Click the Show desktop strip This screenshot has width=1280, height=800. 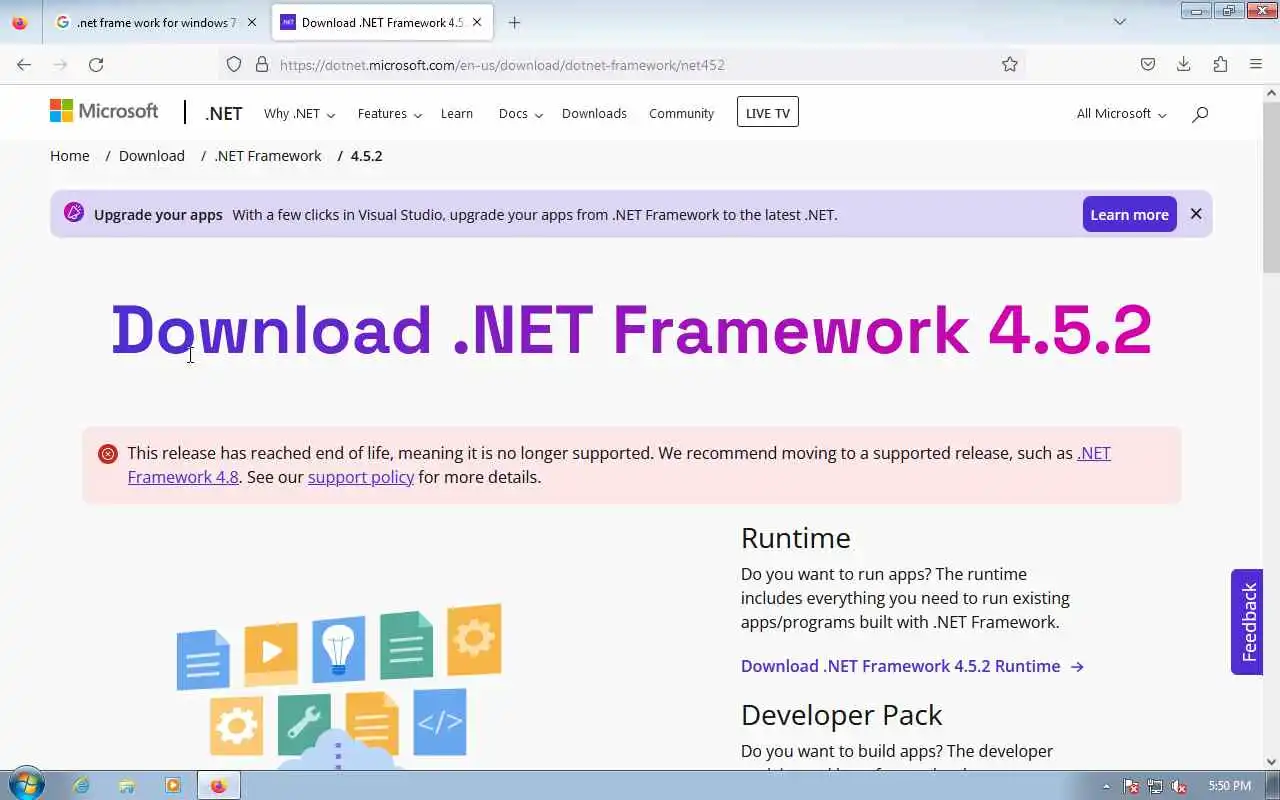tap(1273, 786)
